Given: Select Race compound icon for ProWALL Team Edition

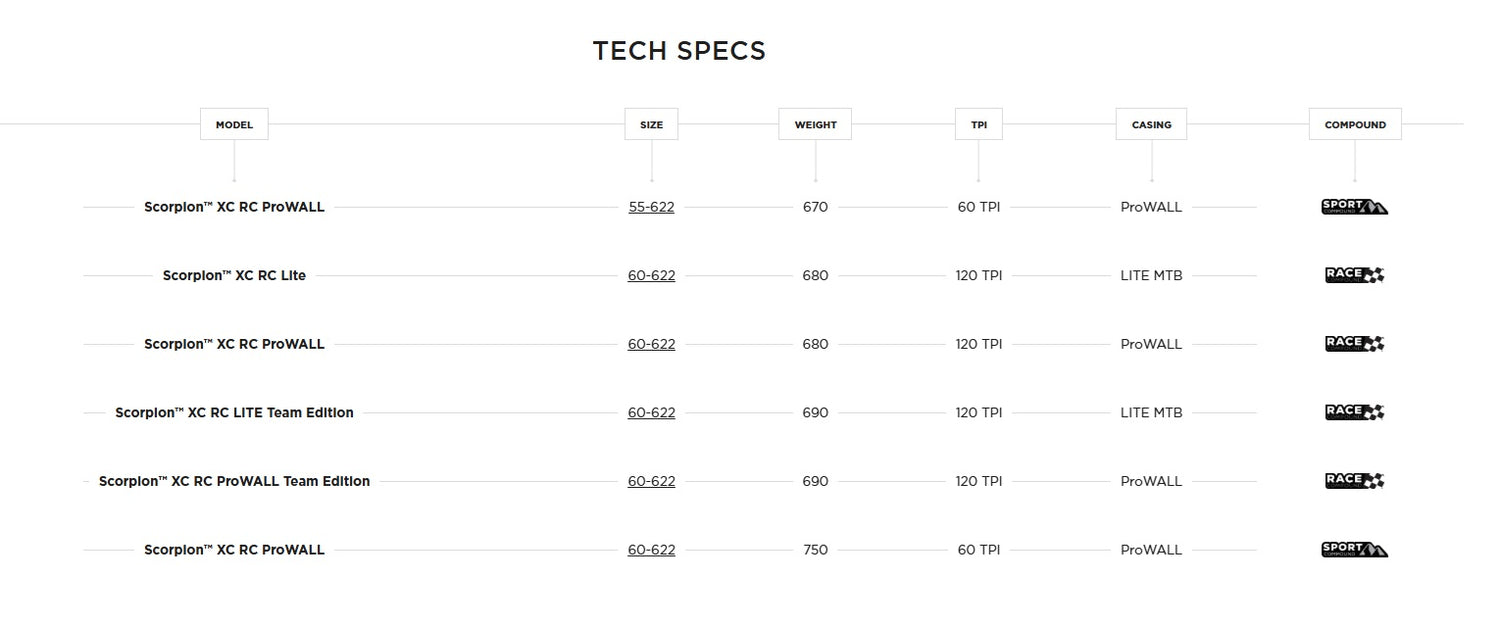Looking at the screenshot, I should click(1354, 480).
